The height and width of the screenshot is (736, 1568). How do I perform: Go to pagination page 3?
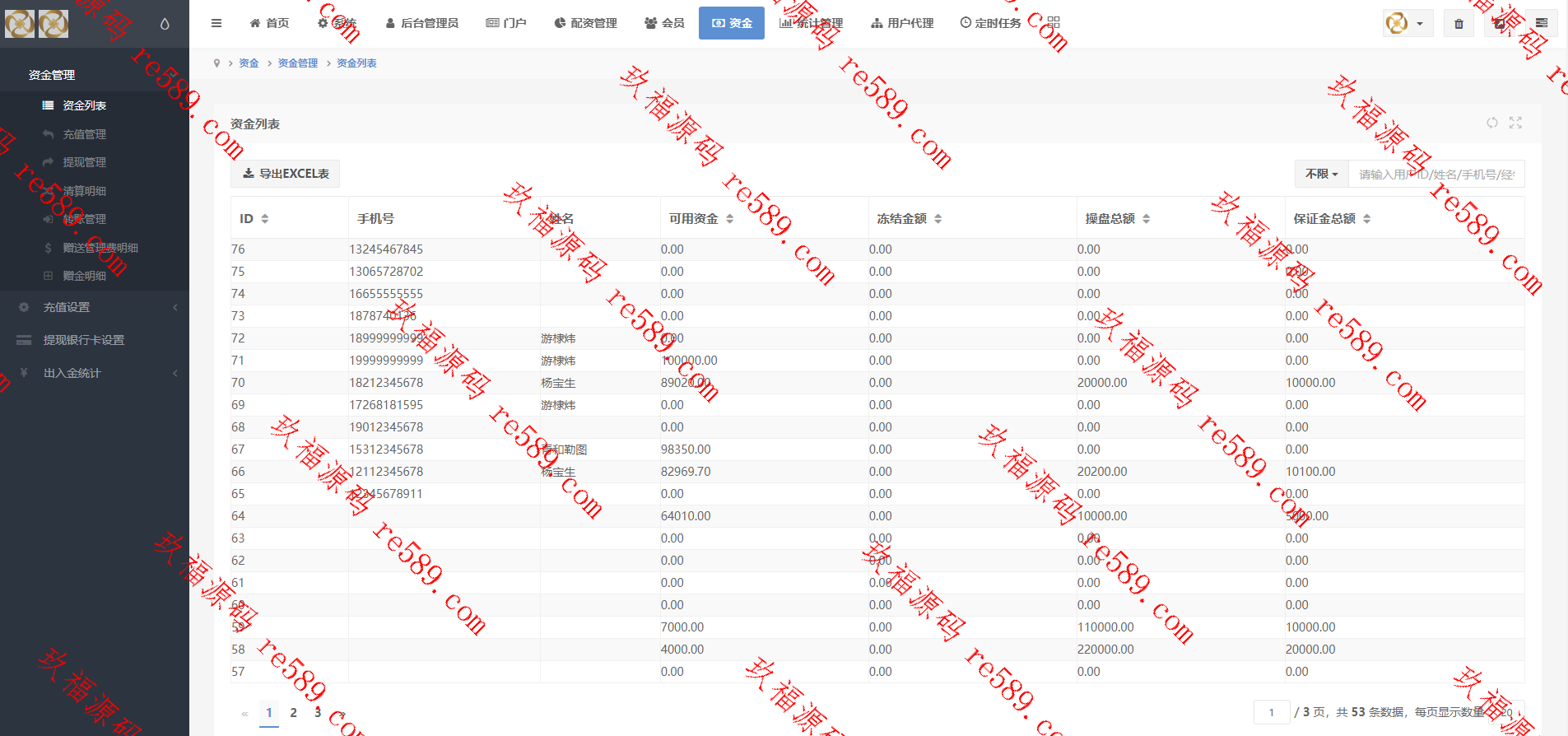point(318,713)
